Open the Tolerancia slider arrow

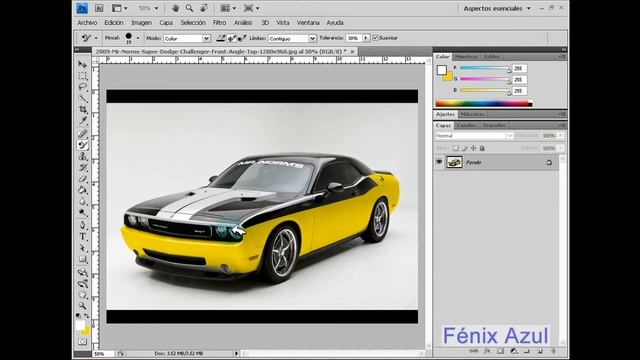[366, 38]
